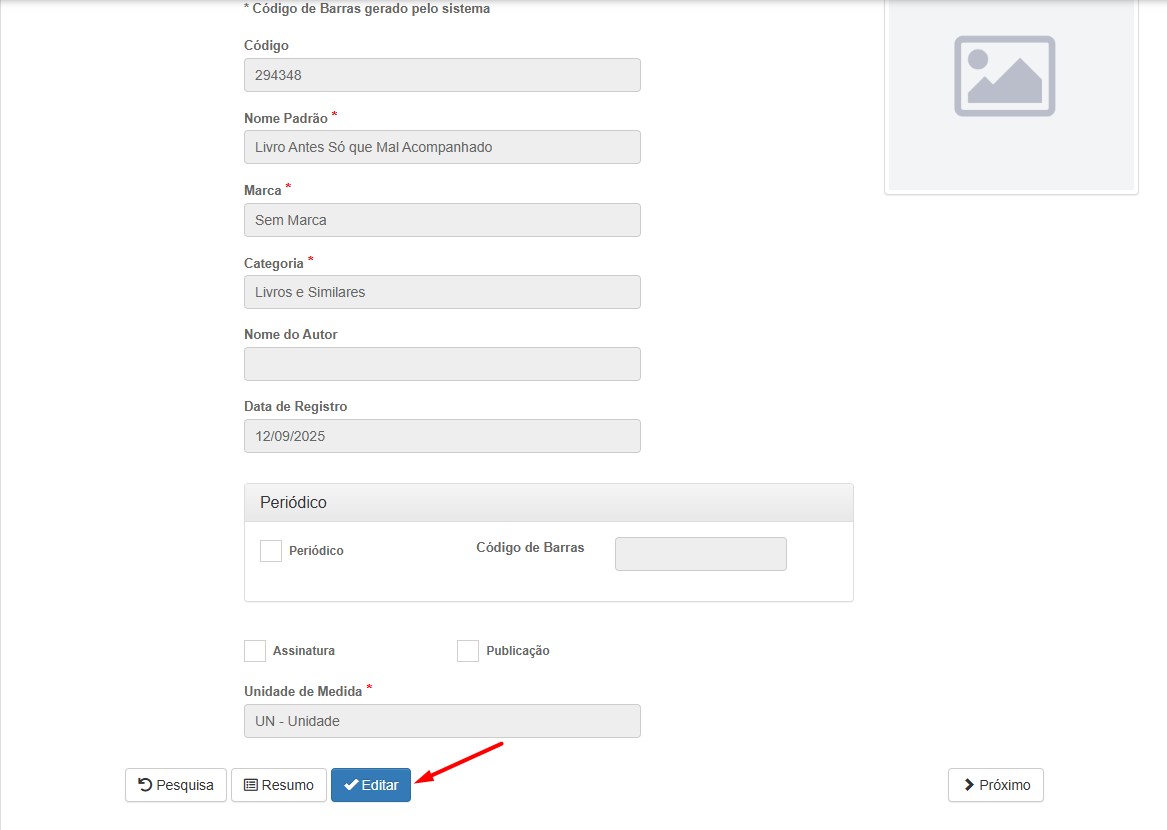Image resolution: width=1167 pixels, height=830 pixels.
Task: Click the Código de Barras gerado note
Action: (x=367, y=9)
